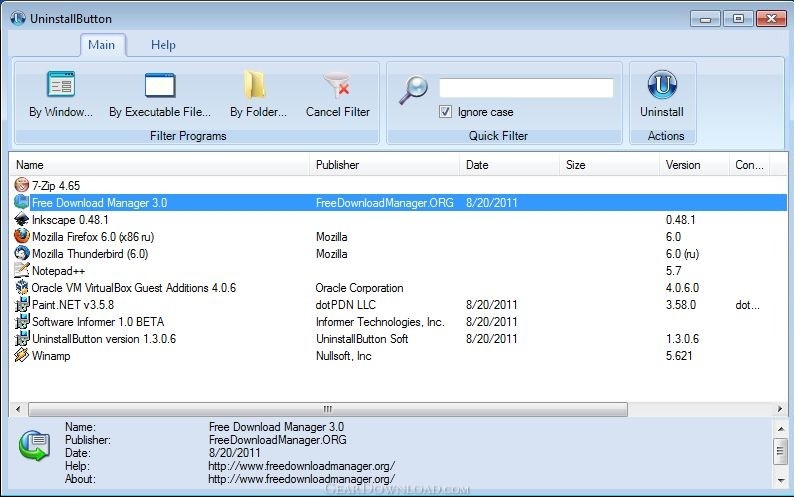Click the Notepad++ program icon
This screenshot has height=497, width=794.
tap(22, 270)
